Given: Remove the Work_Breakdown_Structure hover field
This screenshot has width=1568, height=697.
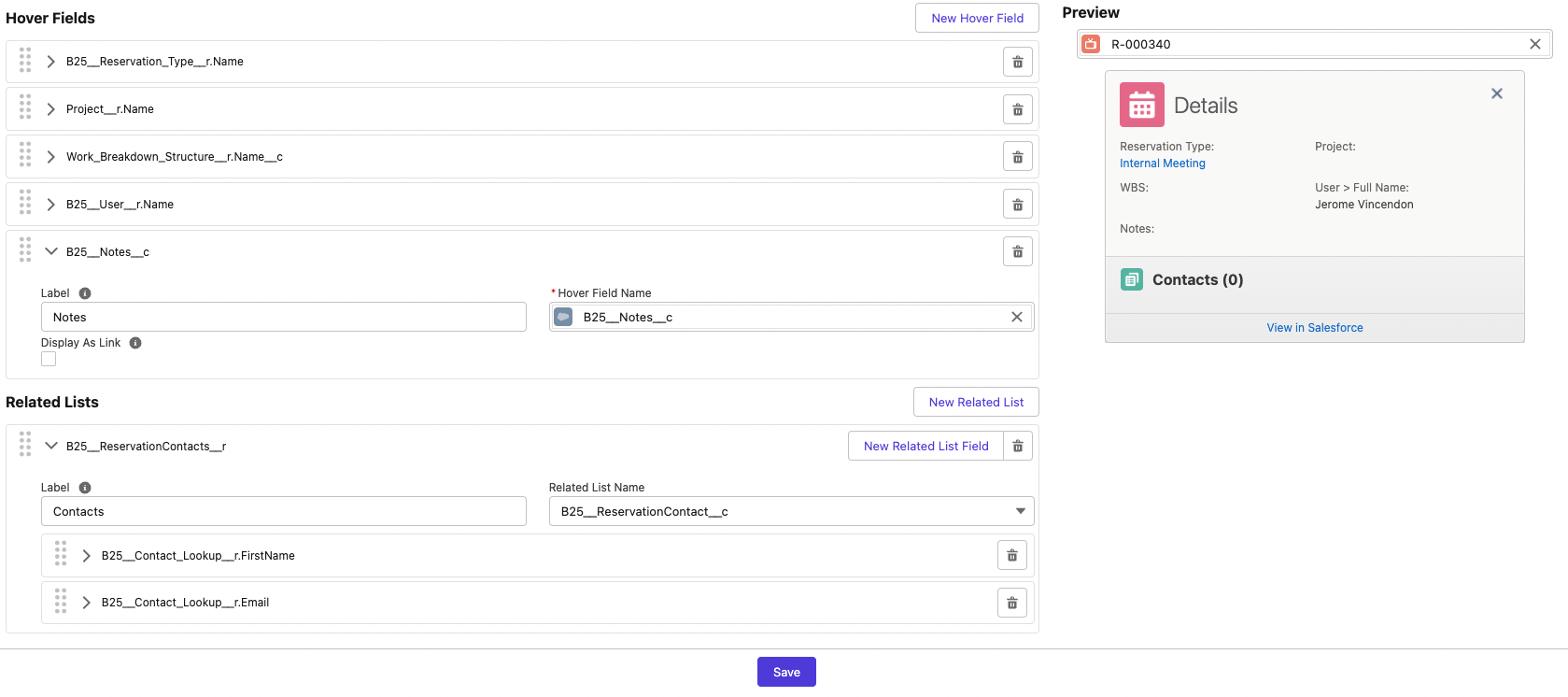Looking at the screenshot, I should [1017, 158].
